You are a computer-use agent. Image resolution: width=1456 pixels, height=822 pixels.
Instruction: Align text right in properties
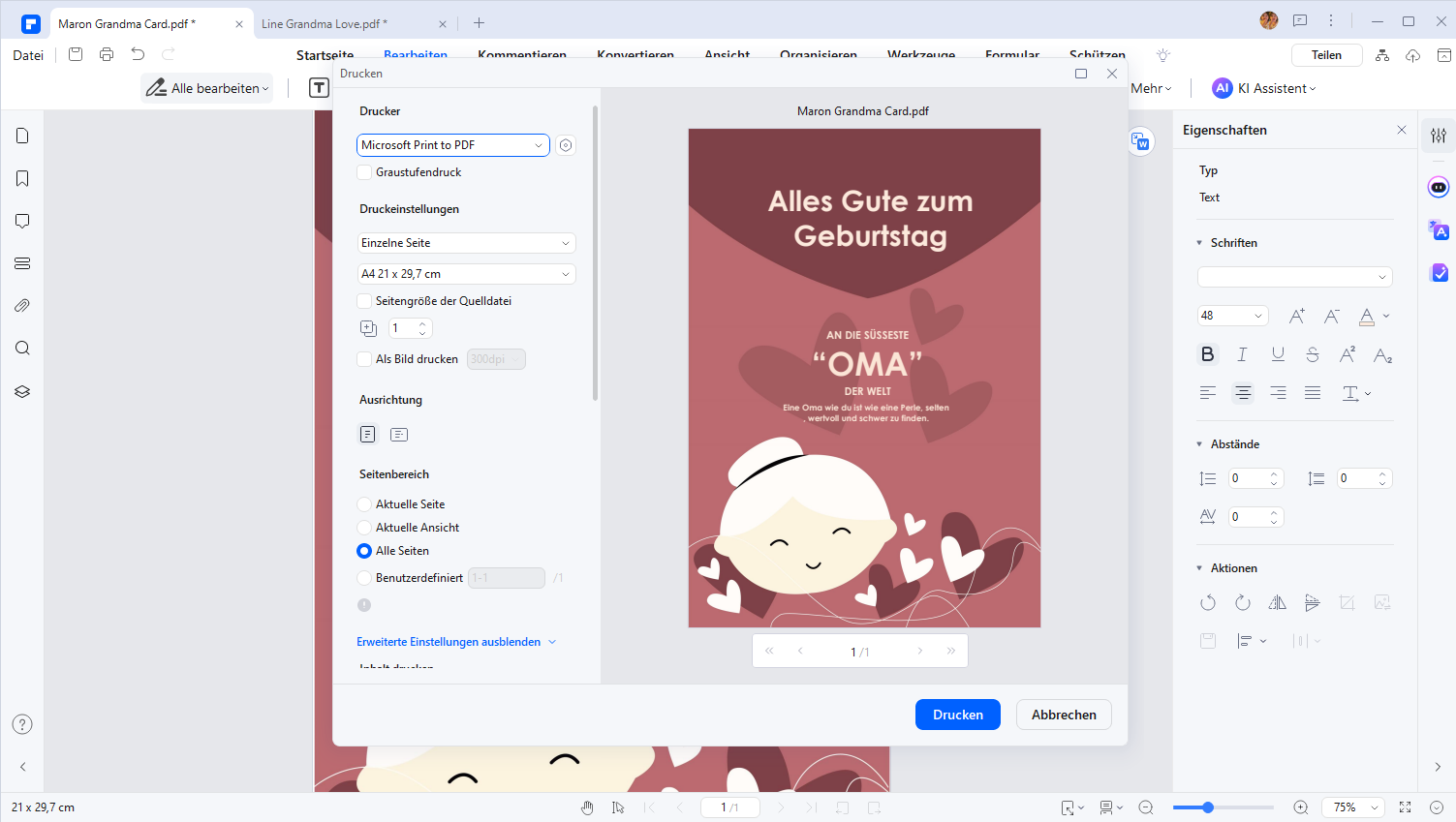click(x=1278, y=393)
